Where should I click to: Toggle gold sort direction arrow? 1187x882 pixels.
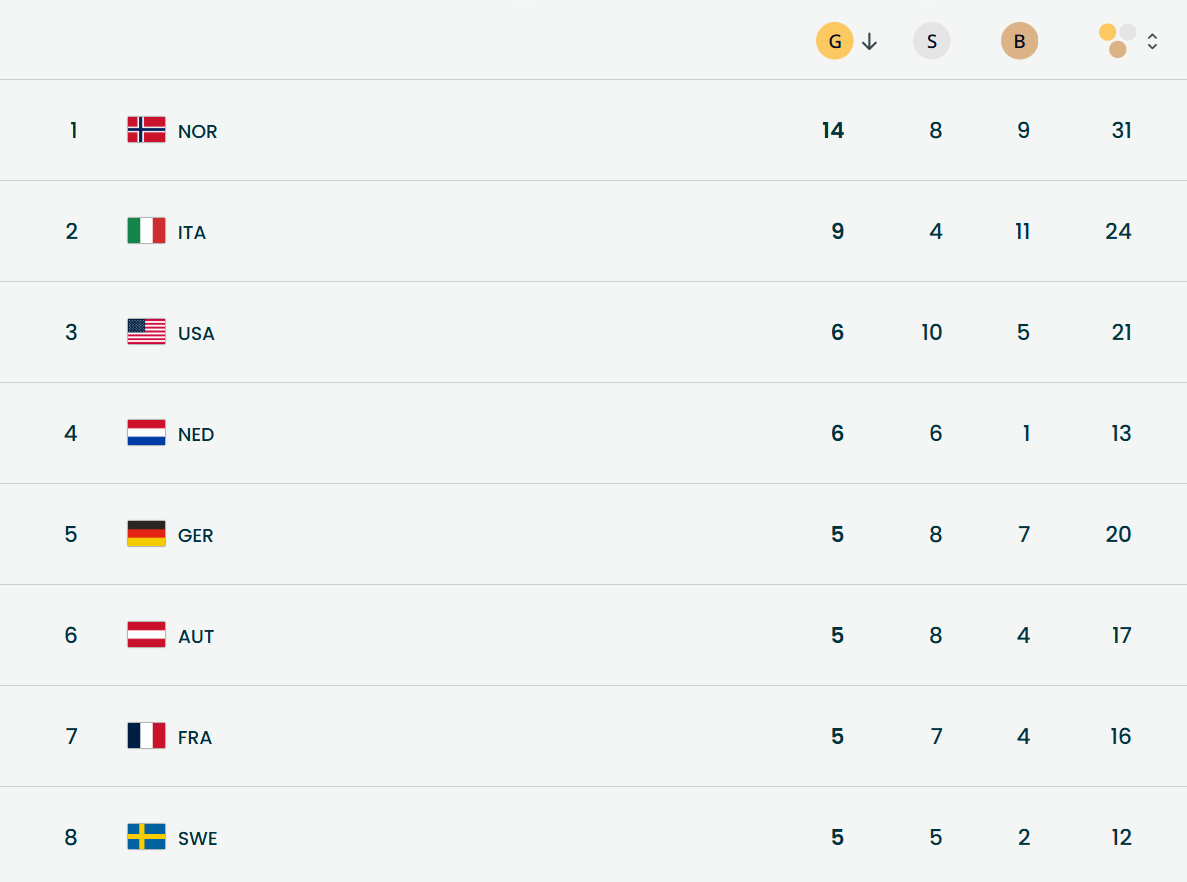pyautogui.click(x=869, y=42)
